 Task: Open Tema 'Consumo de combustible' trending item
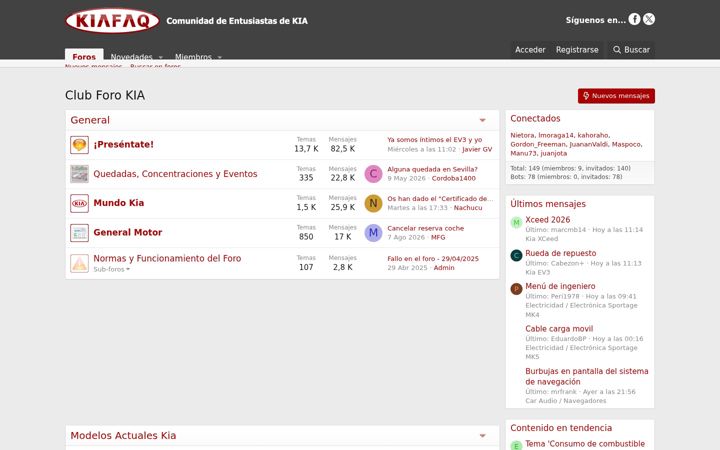(585, 444)
